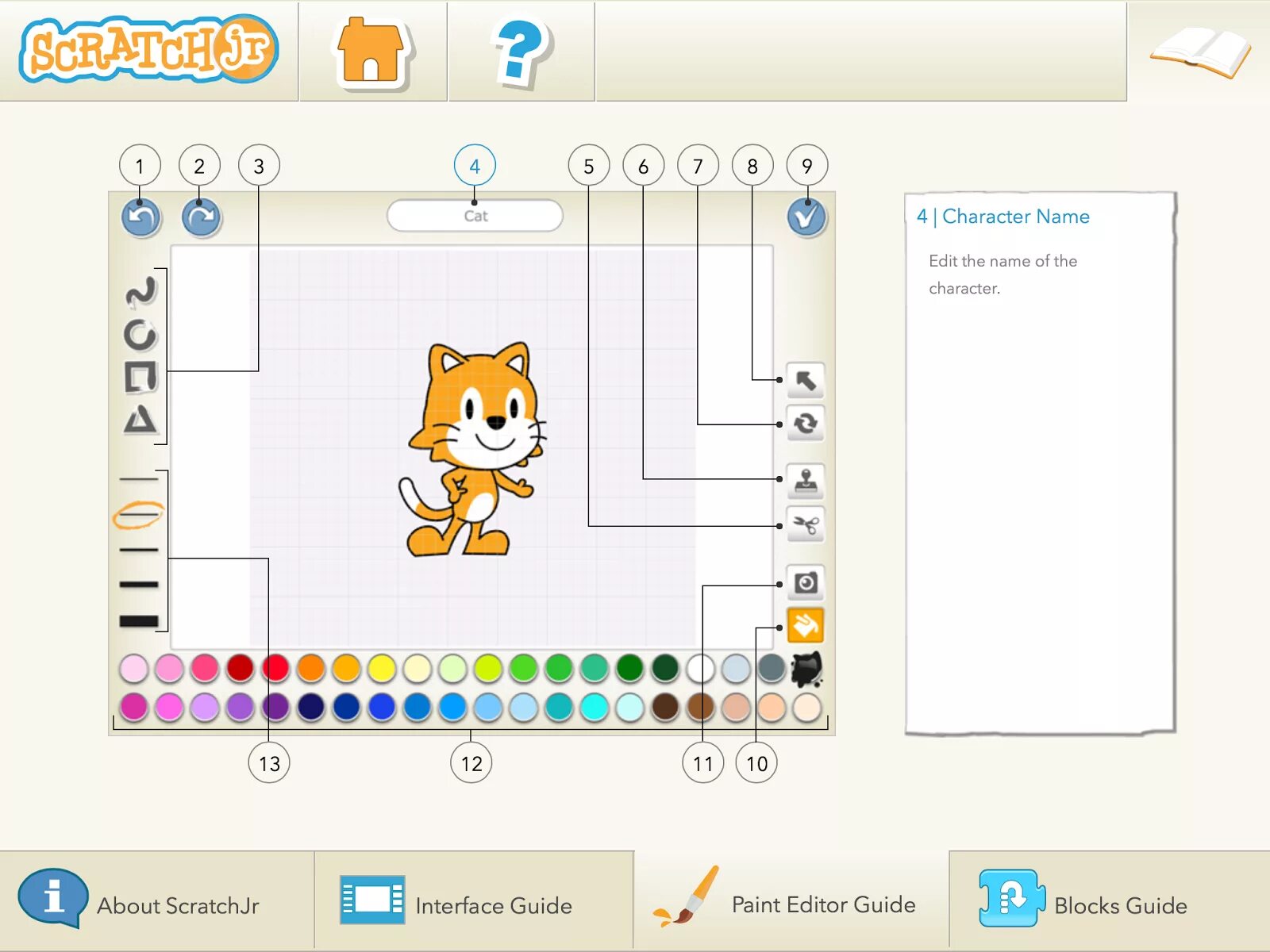Click highlighted numbered circle 4
This screenshot has width=1270, height=952.
click(475, 165)
